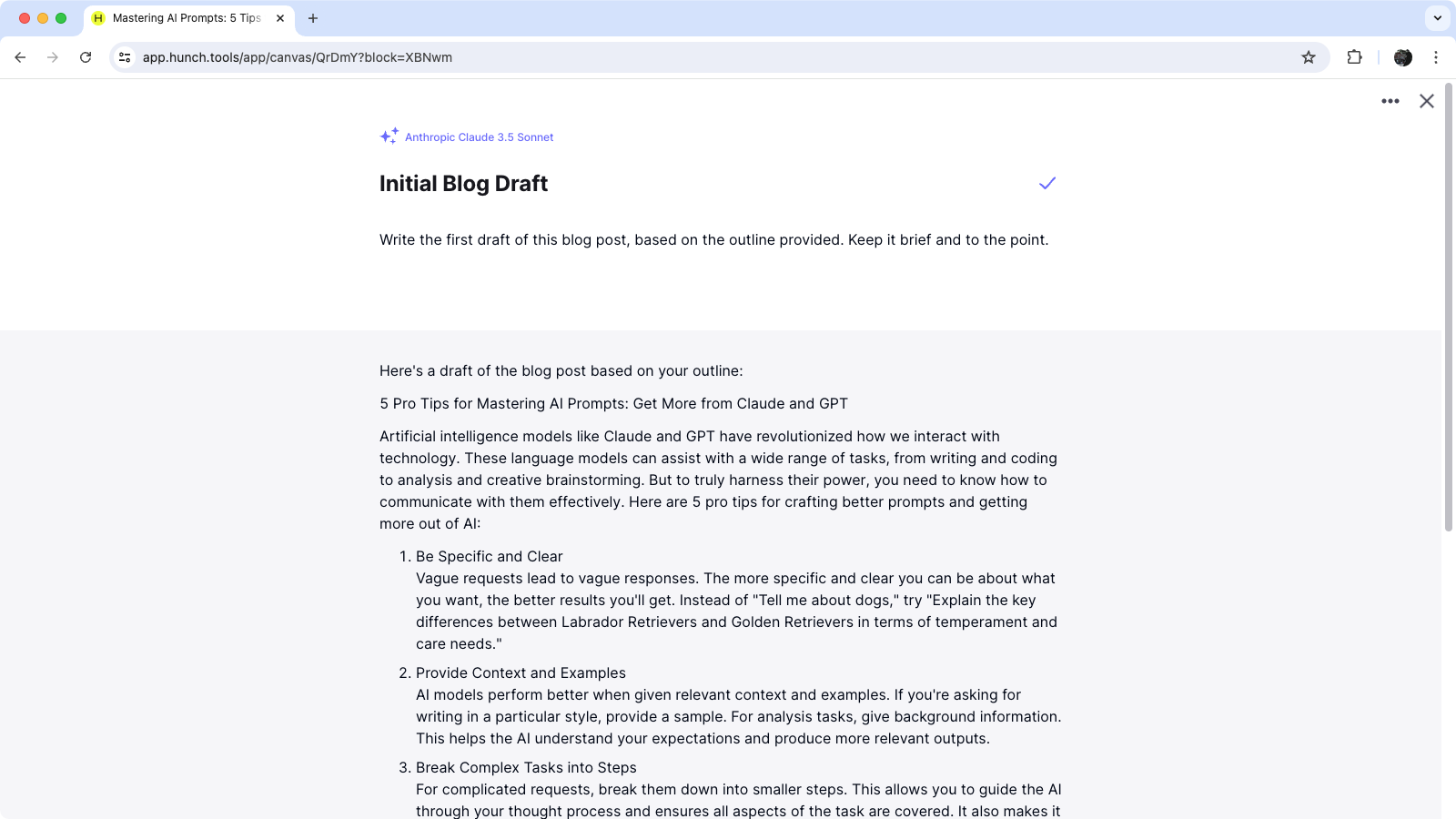Viewport: 1456px width, 819px height.
Task: Open the profile avatar menu
Action: click(x=1401, y=56)
